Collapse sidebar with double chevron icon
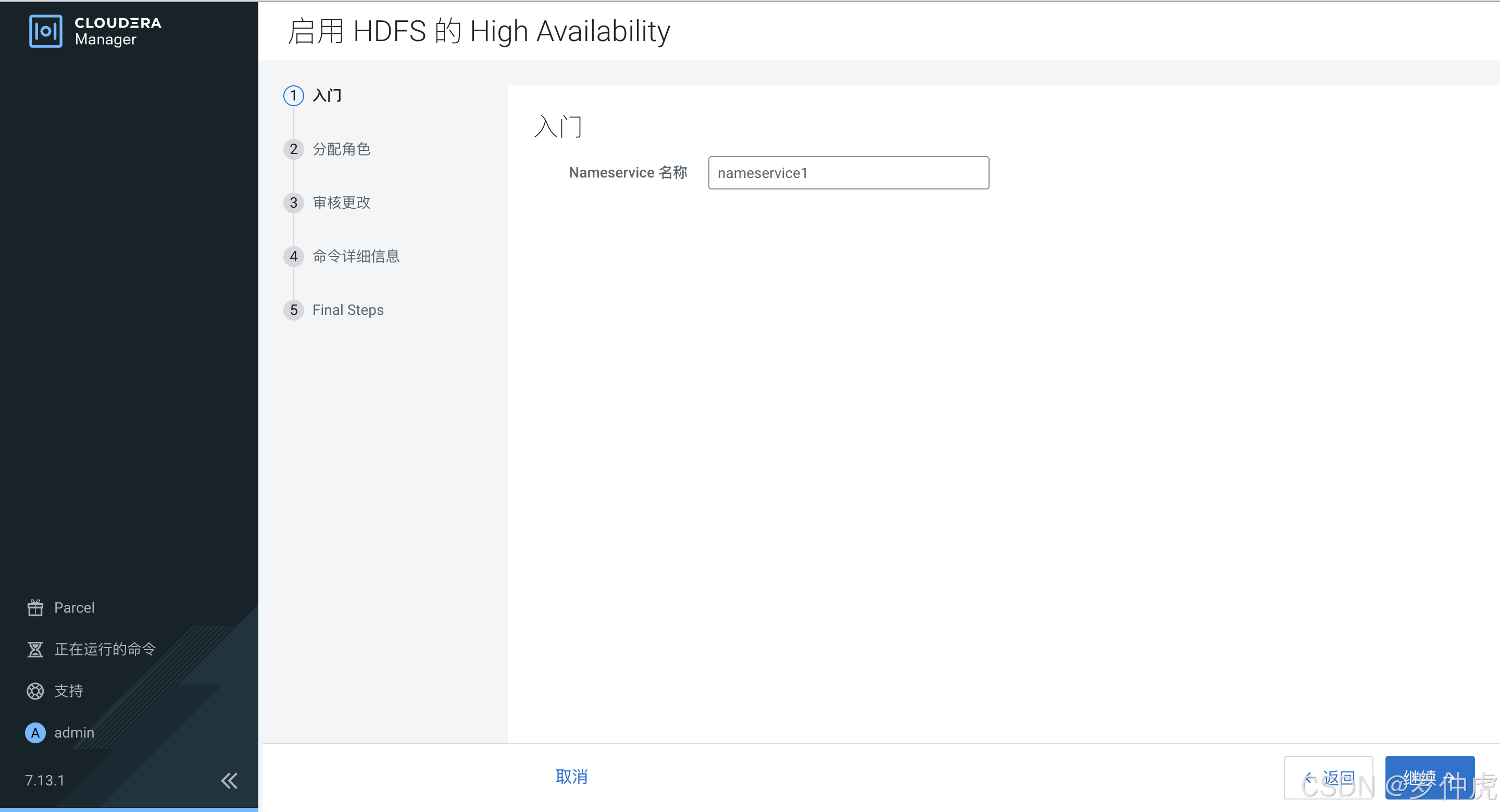This screenshot has height=812, width=1500. point(229,781)
